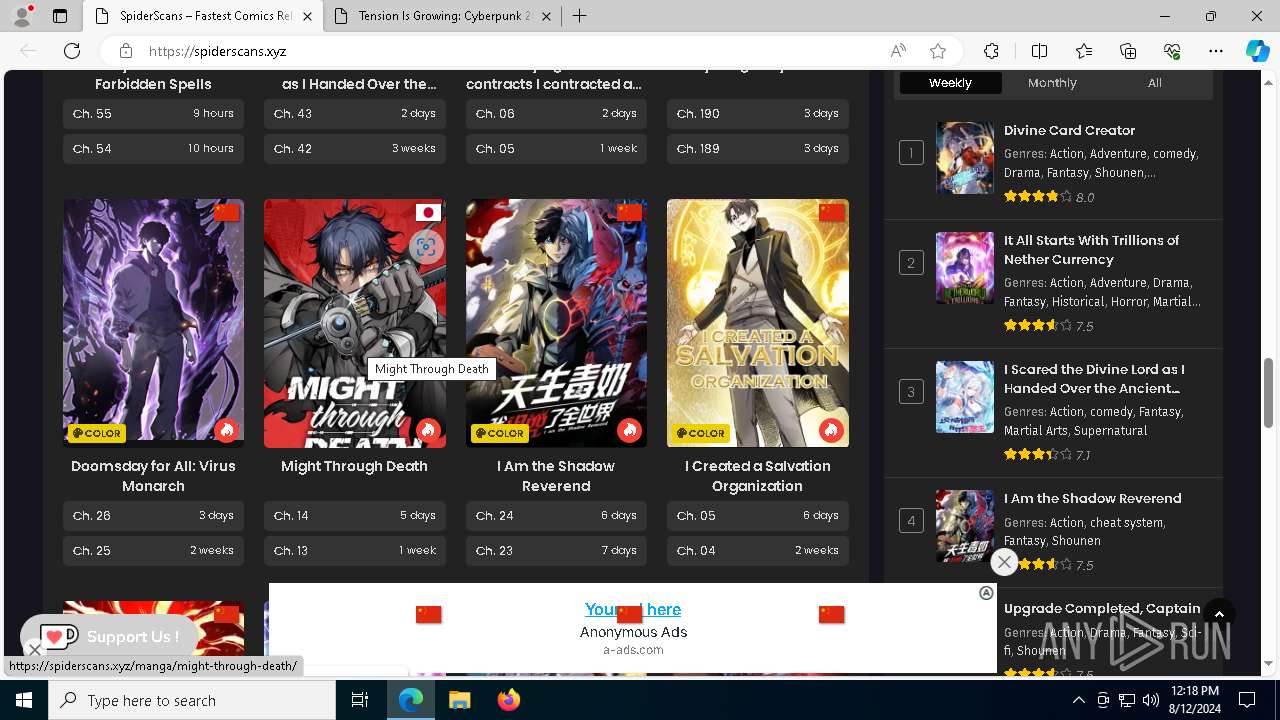Viewport: 1280px width, 720px height.
Task: Open File Explorer from taskbar
Action: [x=459, y=700]
